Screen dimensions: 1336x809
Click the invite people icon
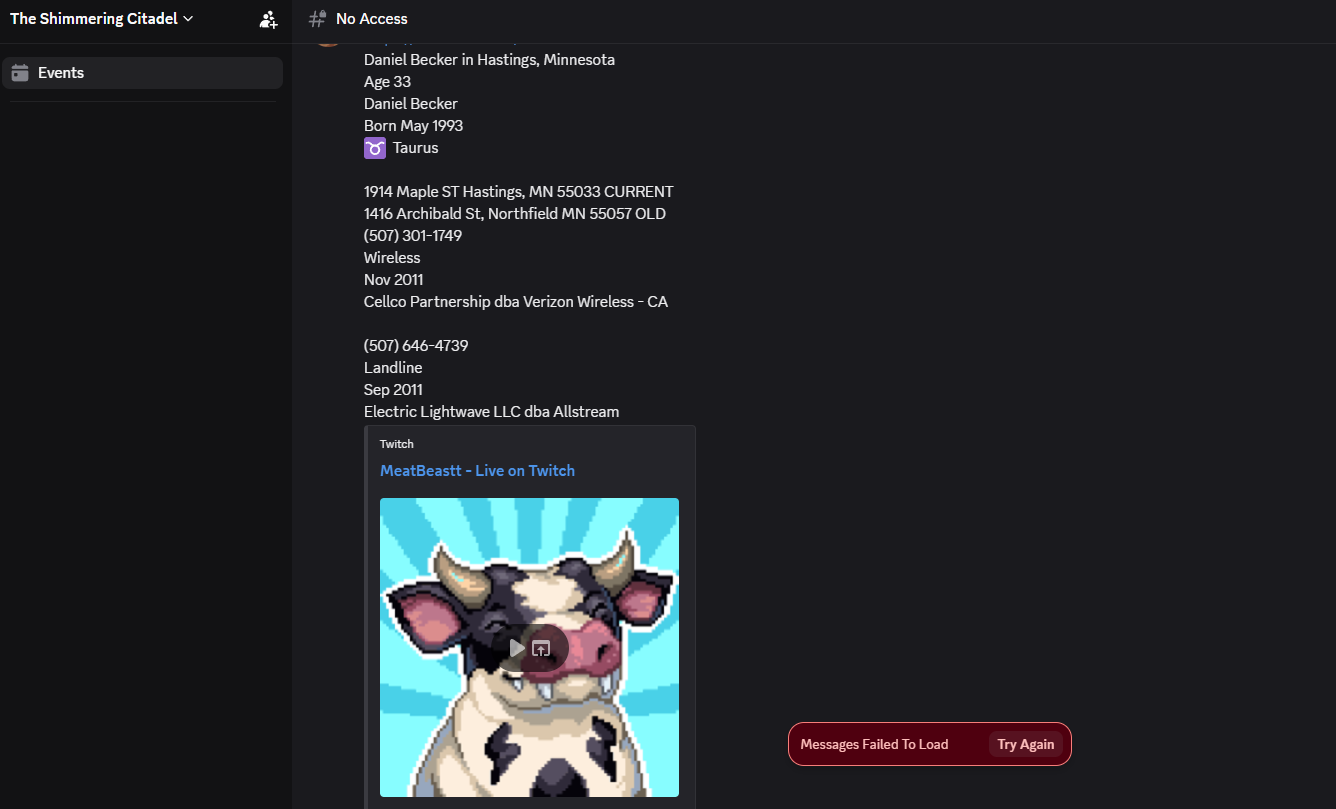coord(268,19)
